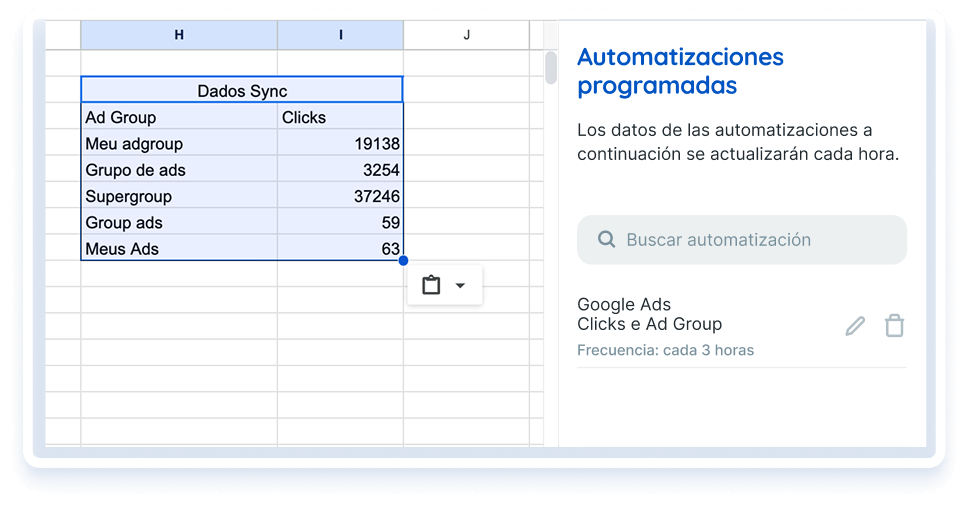Click the paste clipboard icon
Screen dimensions: 968x505
(x=431, y=286)
